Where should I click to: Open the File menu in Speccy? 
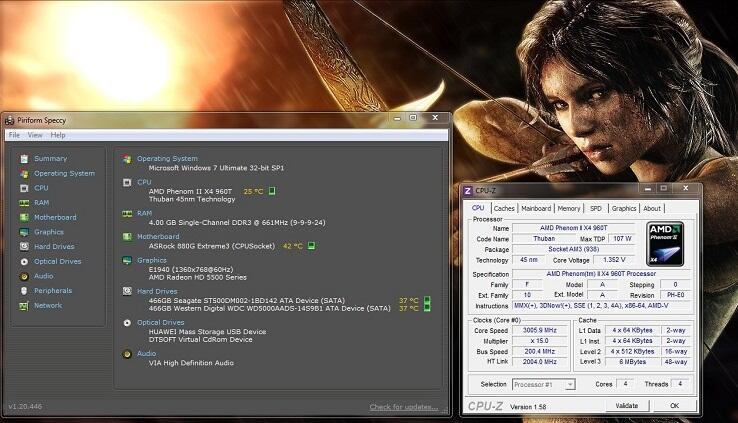(14, 135)
